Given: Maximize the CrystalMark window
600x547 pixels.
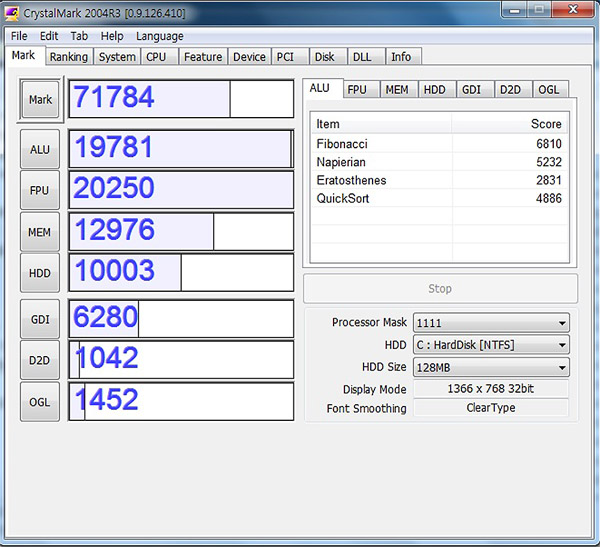Looking at the screenshot, I should [x=539, y=9].
